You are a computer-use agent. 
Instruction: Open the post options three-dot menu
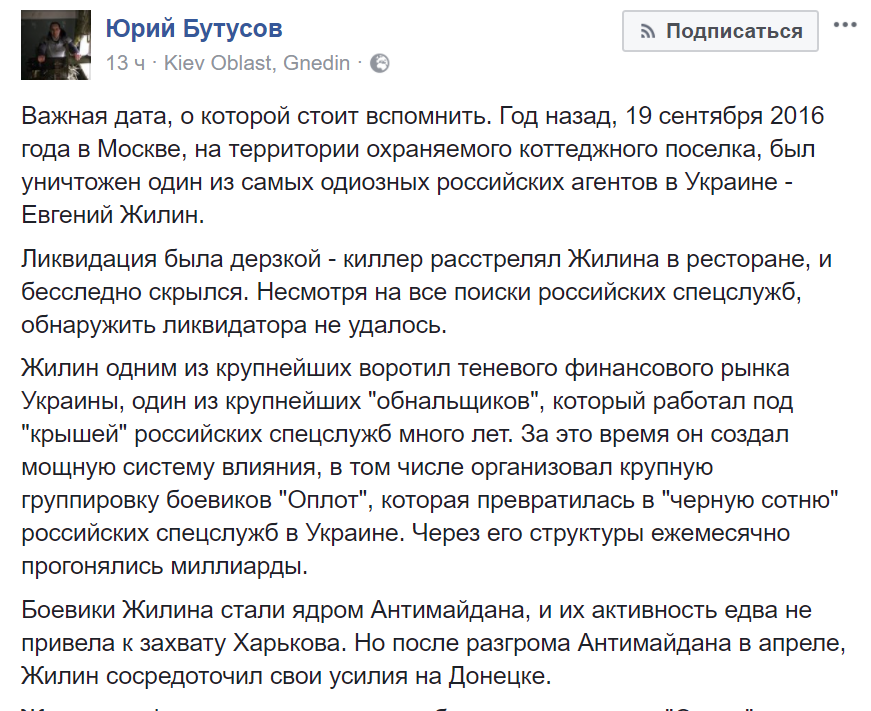[x=845, y=25]
